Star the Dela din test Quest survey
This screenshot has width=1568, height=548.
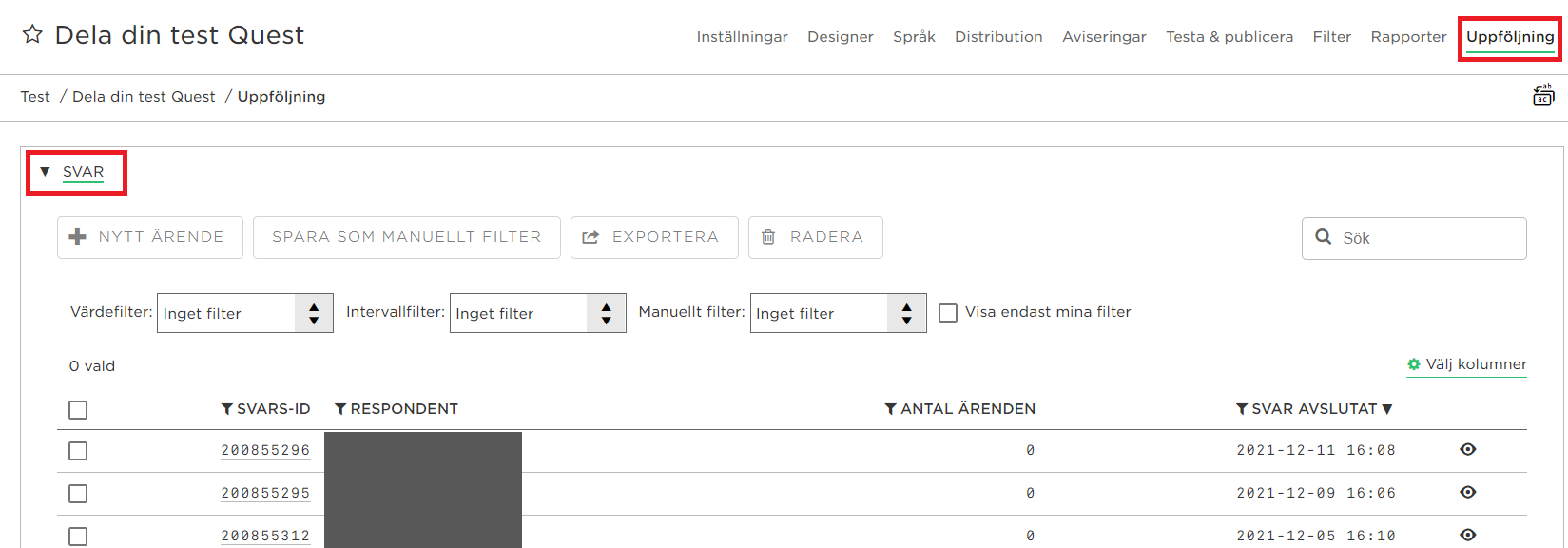coord(32,35)
